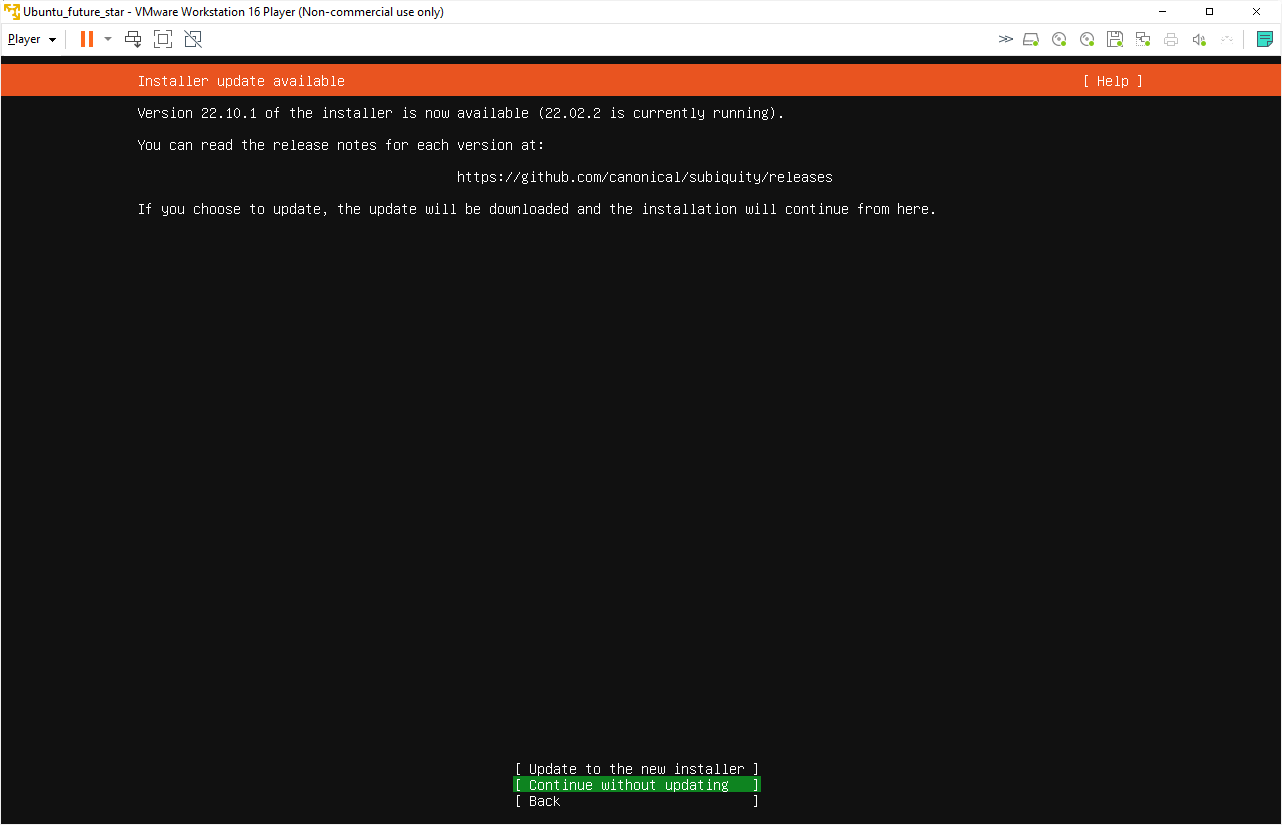Expand the power options arrow beside pause
This screenshot has width=1282, height=825.
pyautogui.click(x=108, y=39)
